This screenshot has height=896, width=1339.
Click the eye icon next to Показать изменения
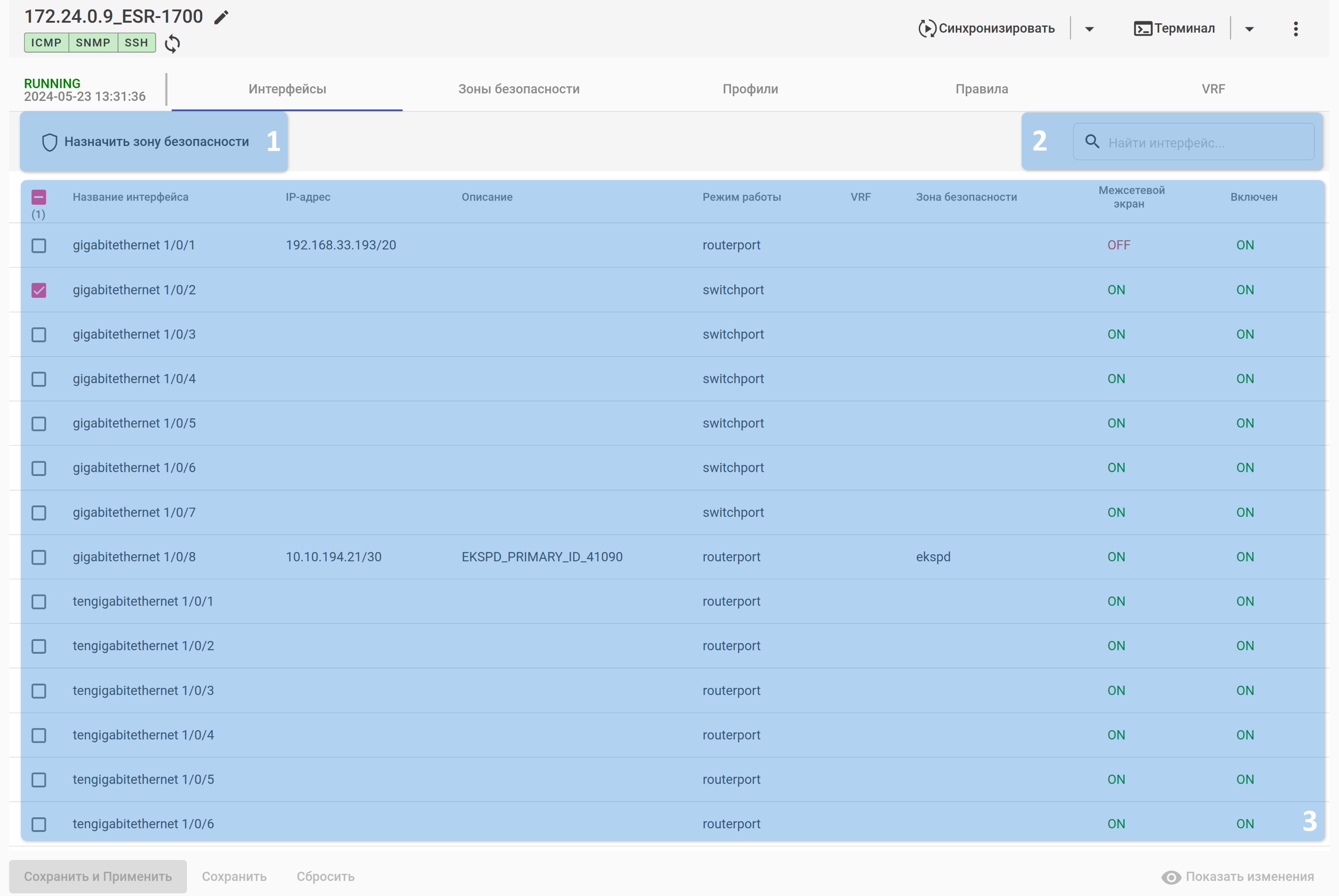coord(1171,877)
